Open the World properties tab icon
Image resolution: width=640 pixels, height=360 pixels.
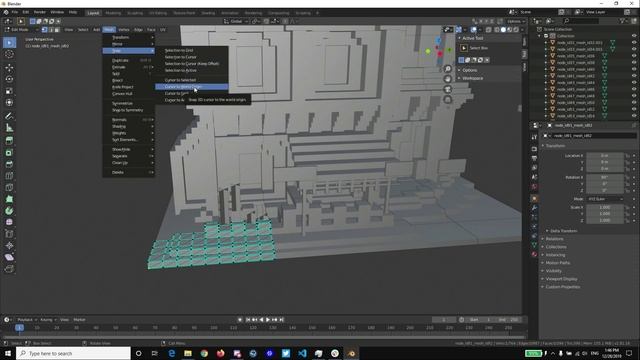tap(534, 187)
